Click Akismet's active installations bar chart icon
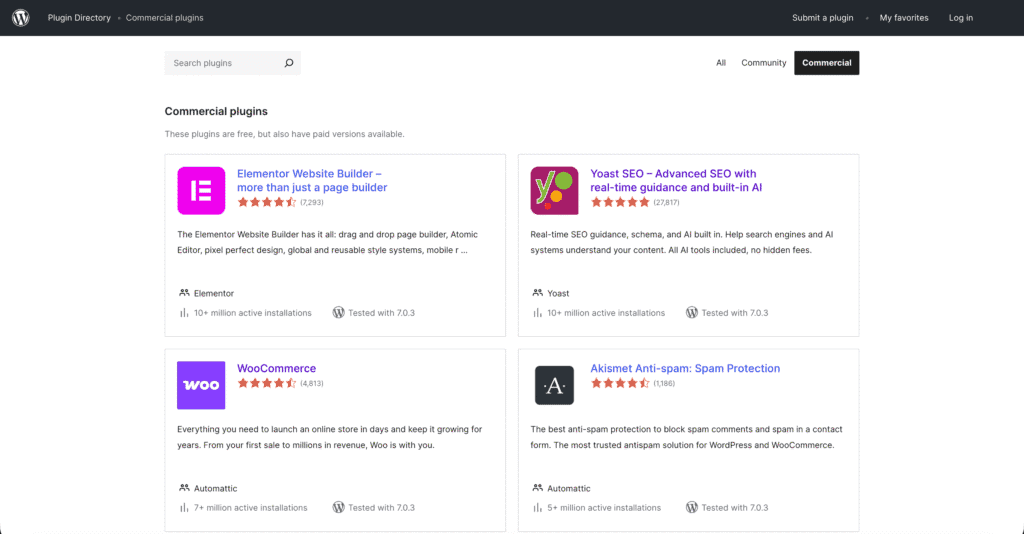 [537, 507]
